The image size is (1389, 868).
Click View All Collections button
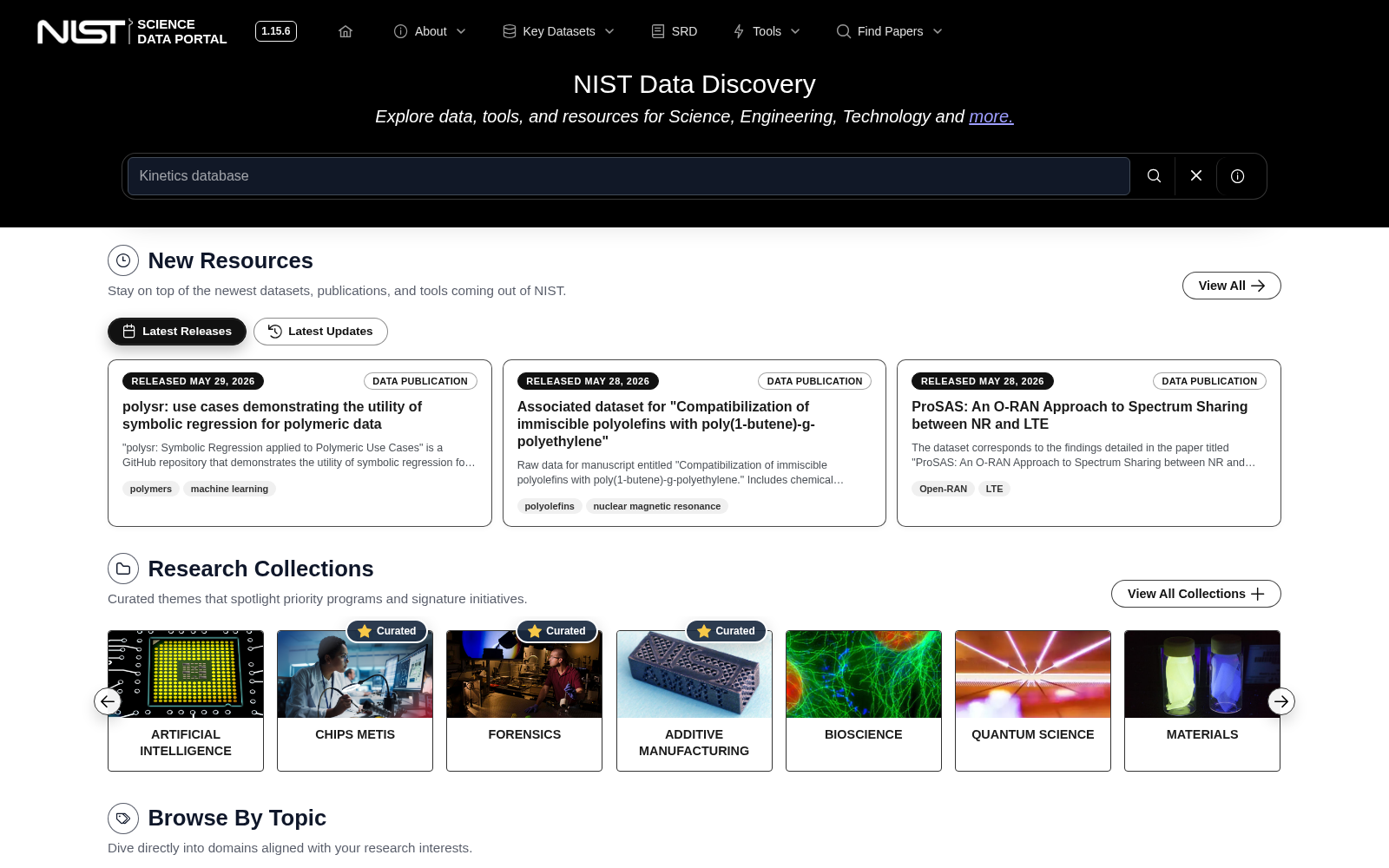1196,594
